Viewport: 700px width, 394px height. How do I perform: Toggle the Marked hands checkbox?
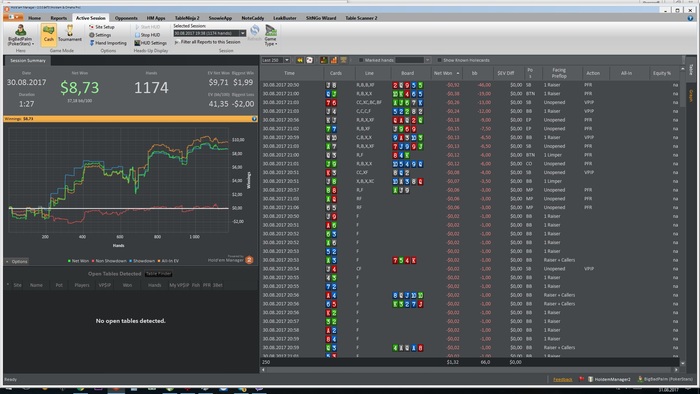pyautogui.click(x=361, y=60)
